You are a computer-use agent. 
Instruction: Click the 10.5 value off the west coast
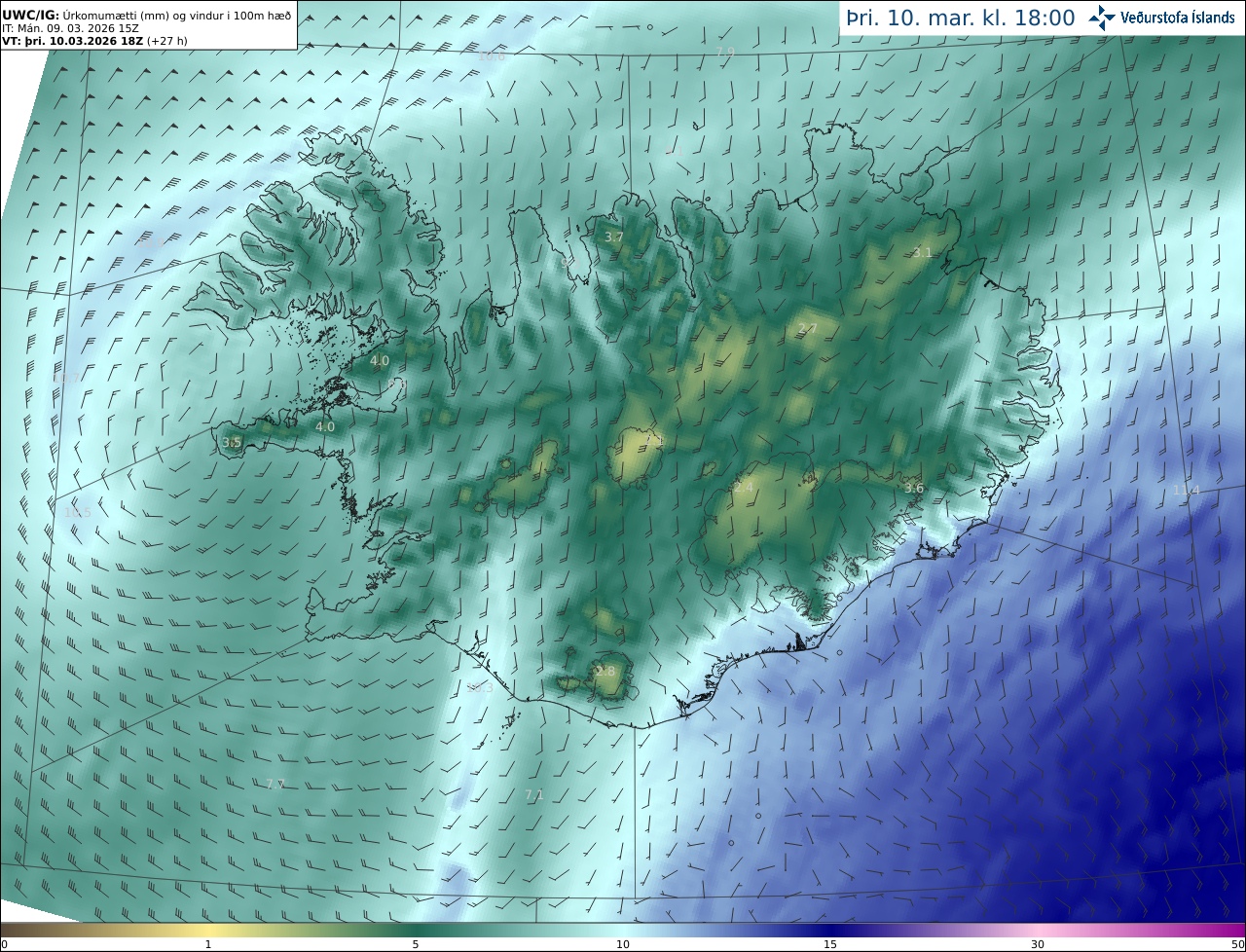77,512
